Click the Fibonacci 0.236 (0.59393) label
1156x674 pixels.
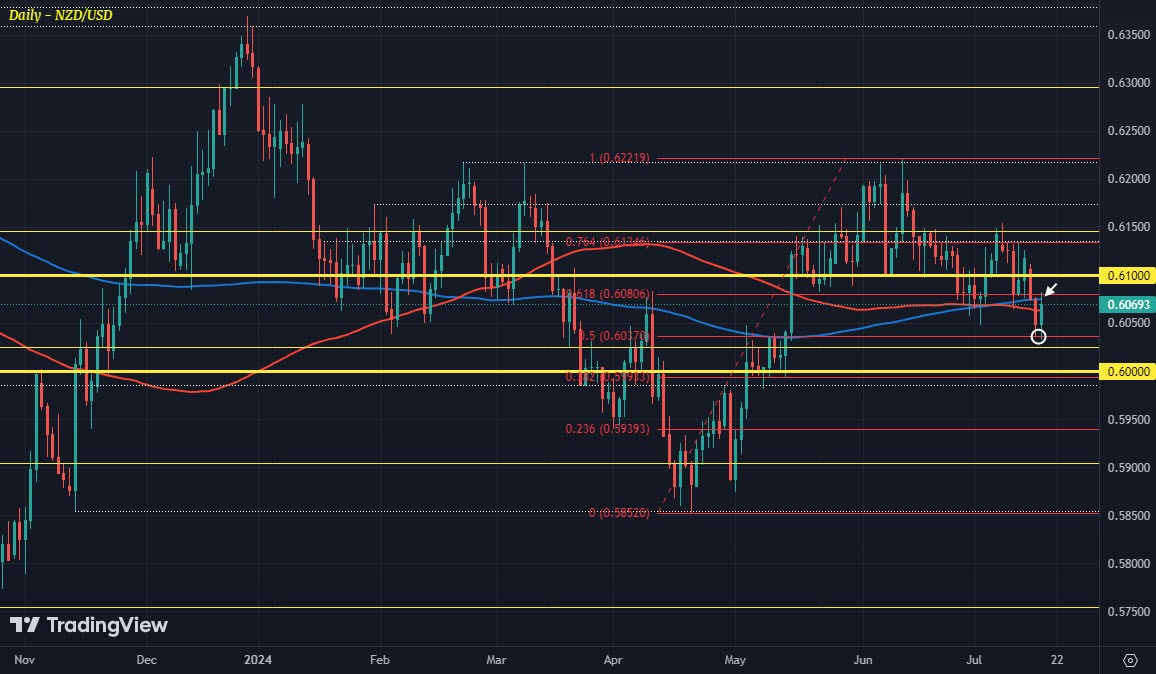click(607, 428)
